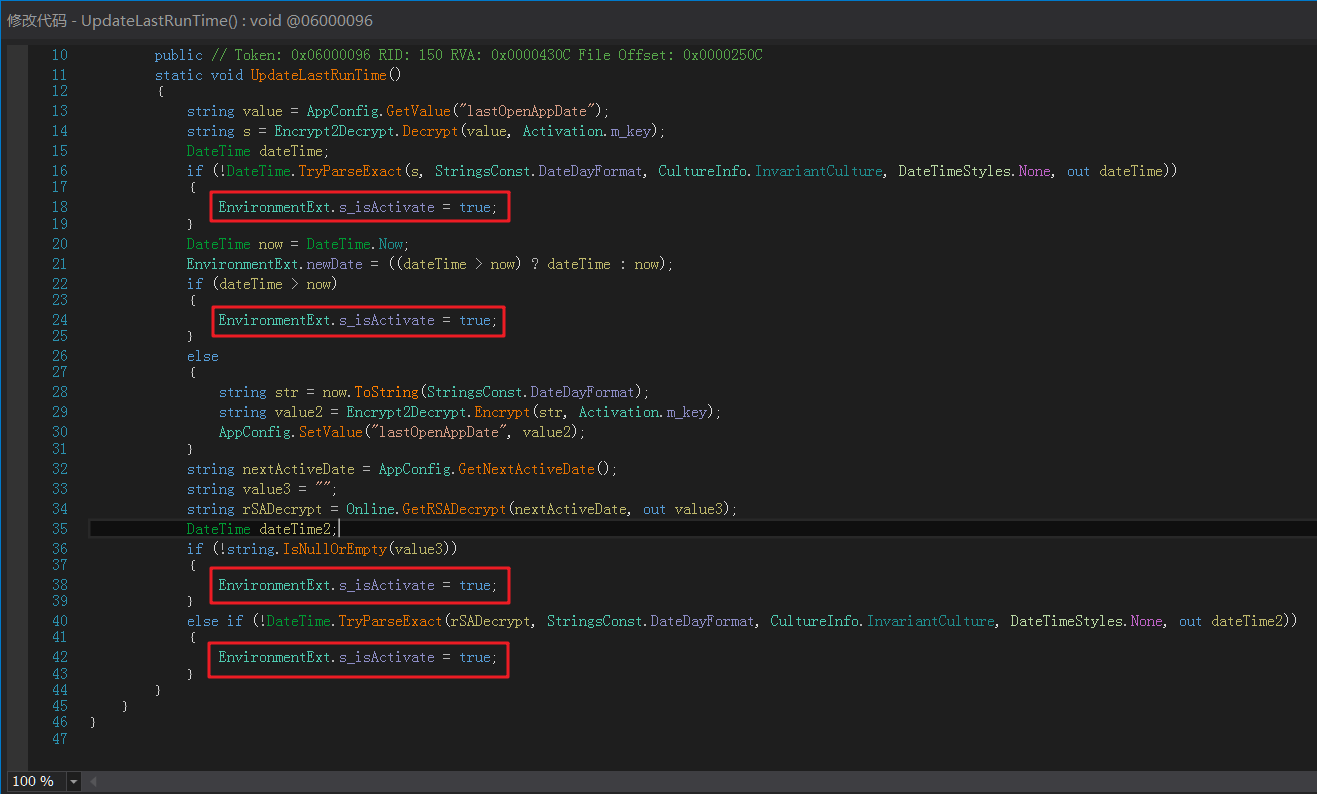The width and height of the screenshot is (1317, 794).
Task: Click the GetRSADecrypt method on line 34
Action: click(x=454, y=509)
